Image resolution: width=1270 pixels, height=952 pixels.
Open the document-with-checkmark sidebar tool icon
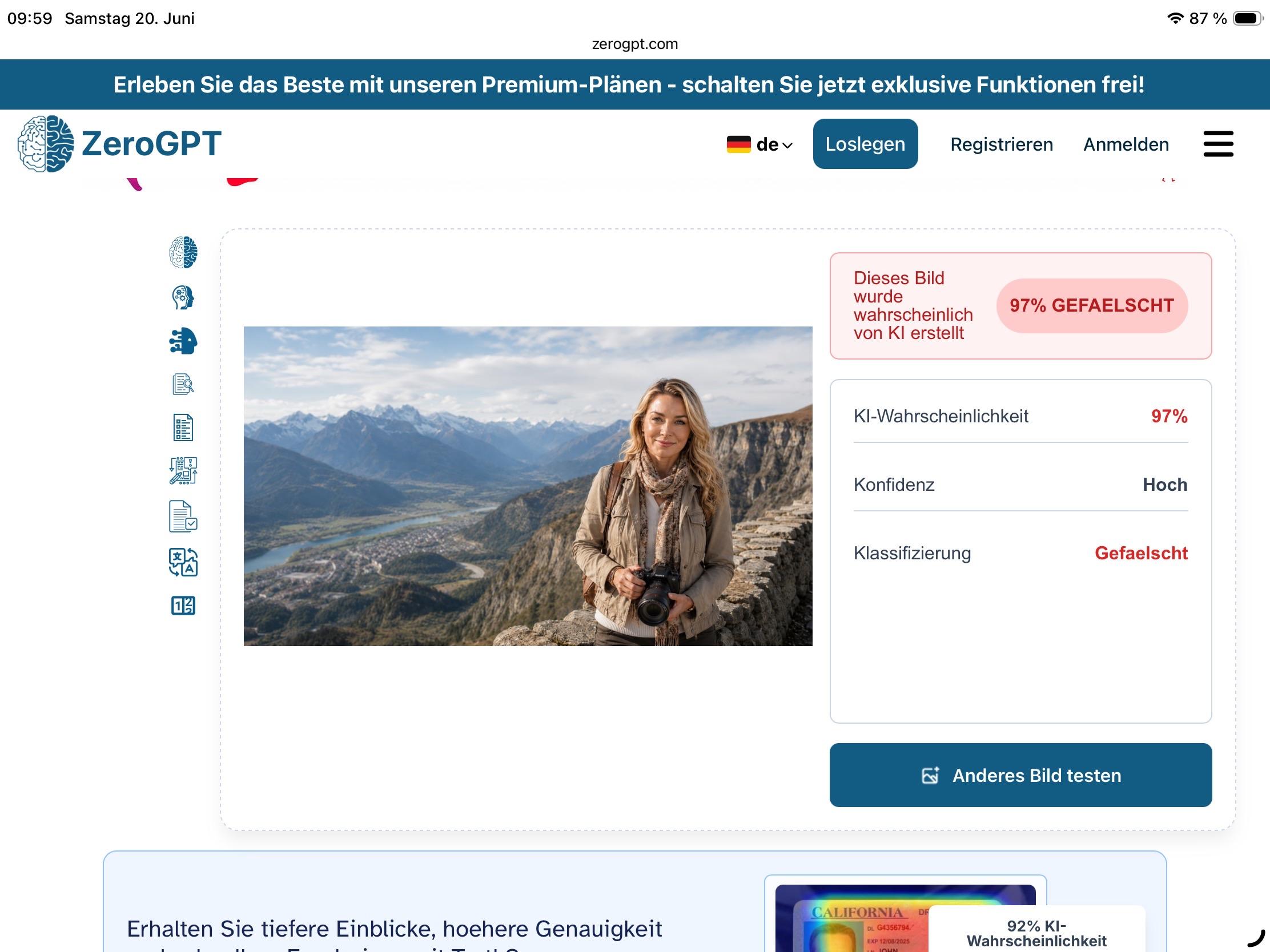[183, 516]
